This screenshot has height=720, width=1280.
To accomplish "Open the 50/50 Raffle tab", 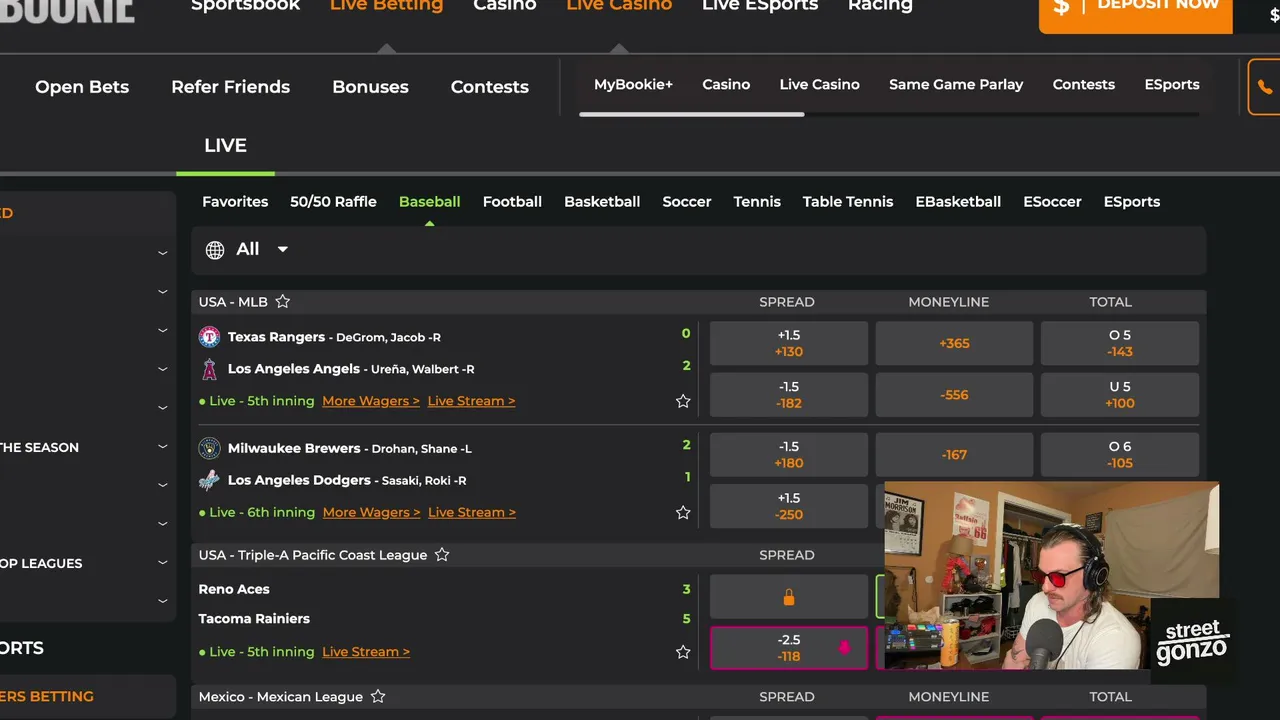I will pos(333,201).
